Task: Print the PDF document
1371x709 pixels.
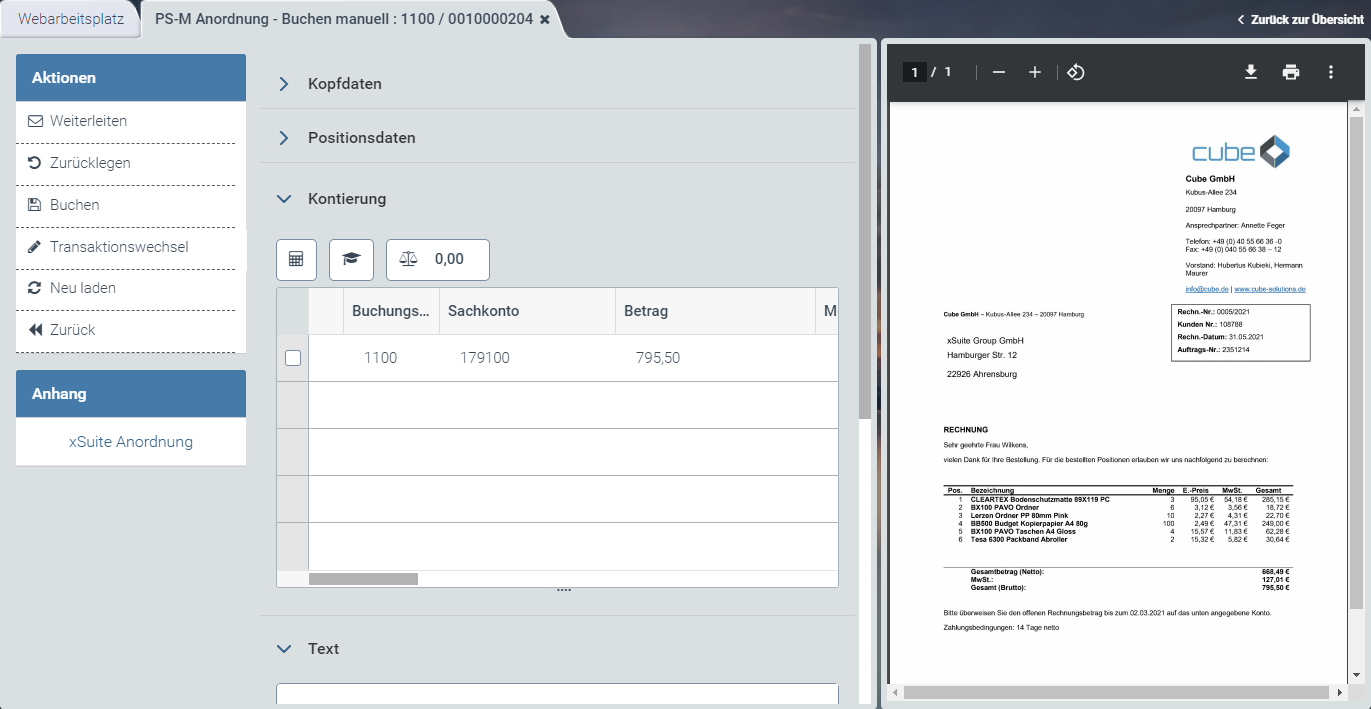Action: click(1291, 72)
